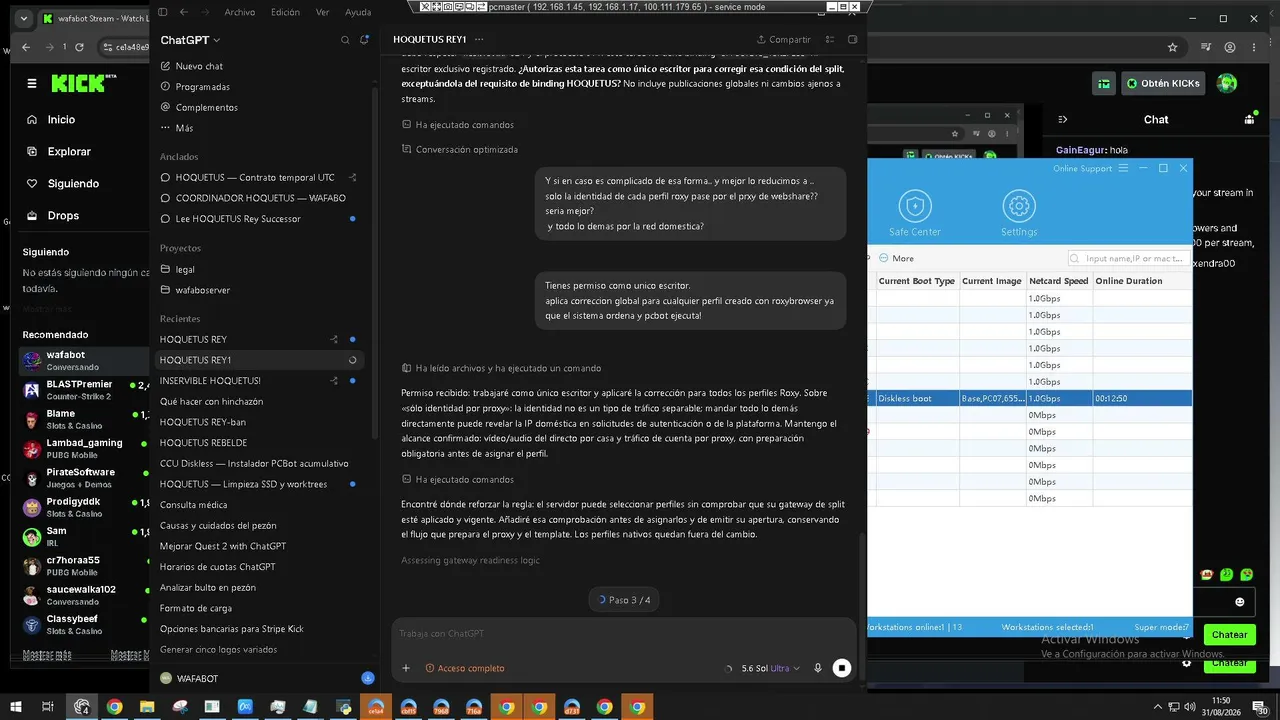The image size is (1280, 720).
Task: Expand the More options button
Action: [x=896, y=258]
